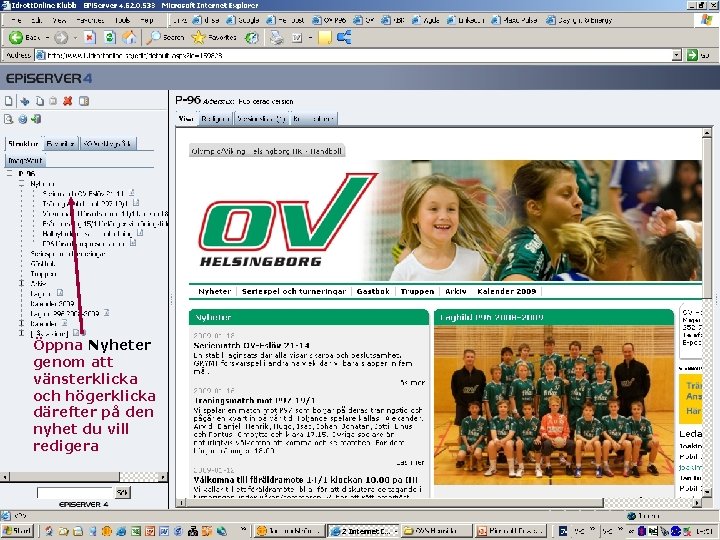Click the cut/move page icon in EPiServer
Image resolution: width=720 pixels, height=540 pixels.
point(25,101)
